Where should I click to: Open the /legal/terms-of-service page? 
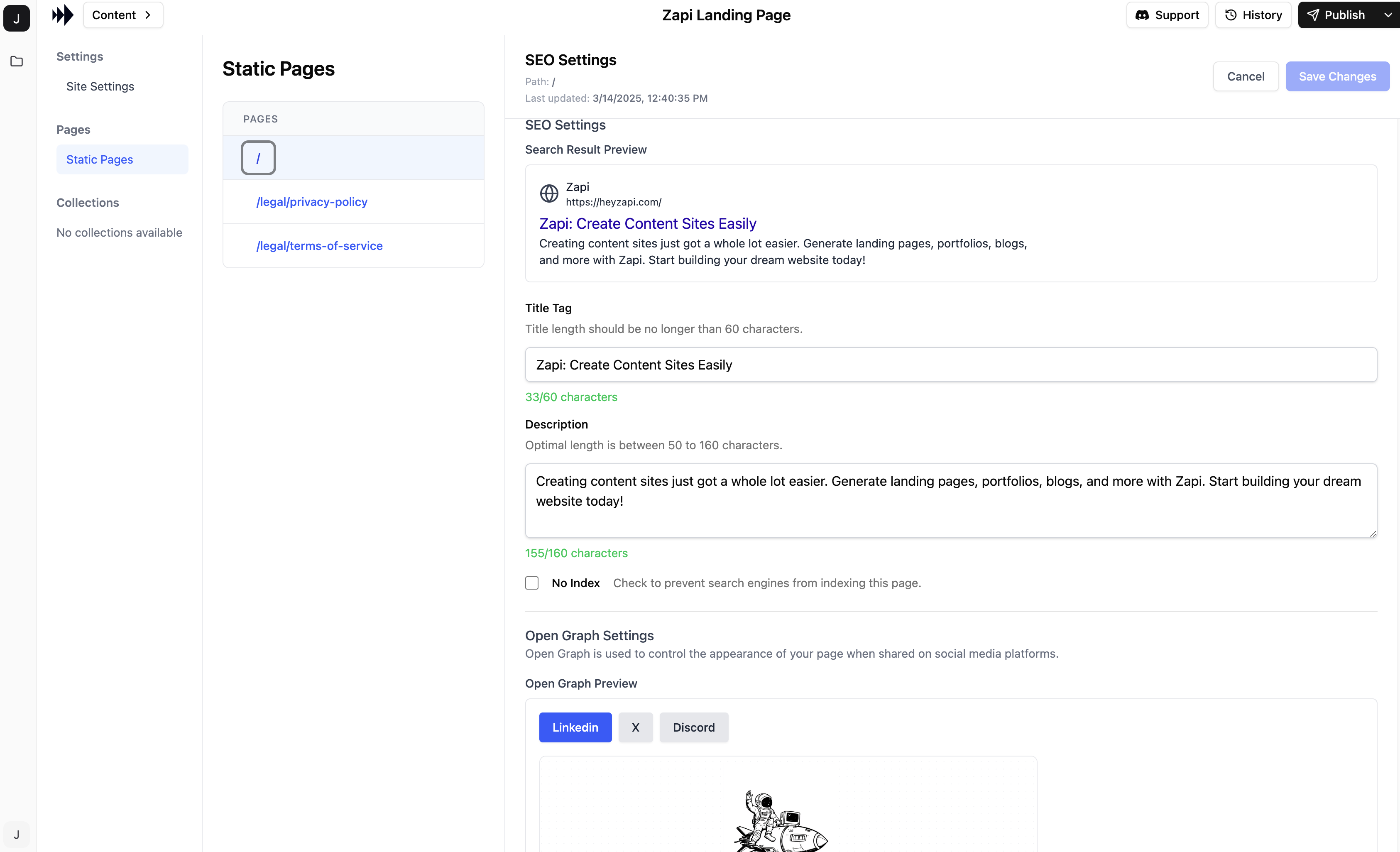point(319,245)
